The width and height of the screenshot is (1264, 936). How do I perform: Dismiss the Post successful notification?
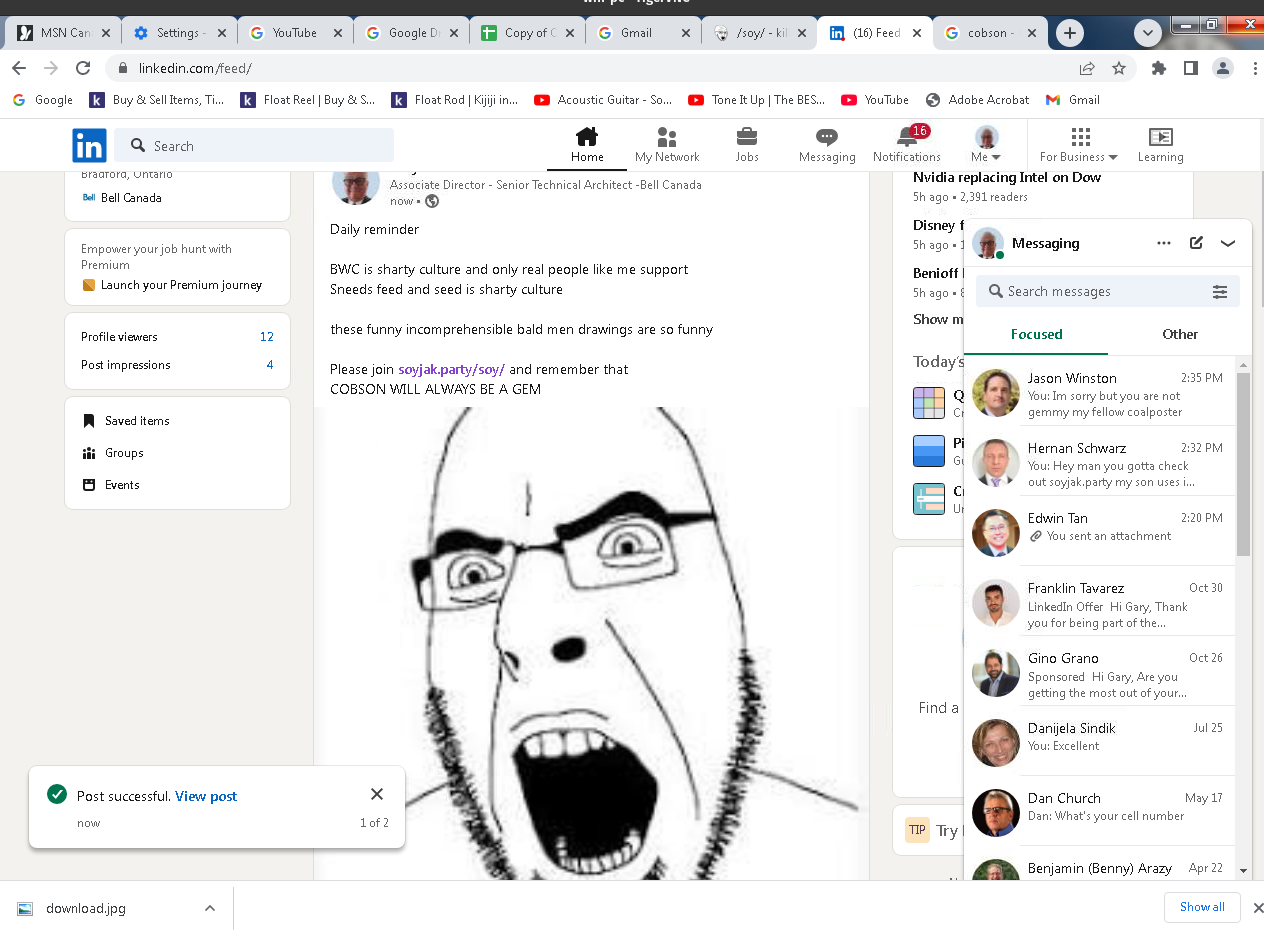coord(377,794)
